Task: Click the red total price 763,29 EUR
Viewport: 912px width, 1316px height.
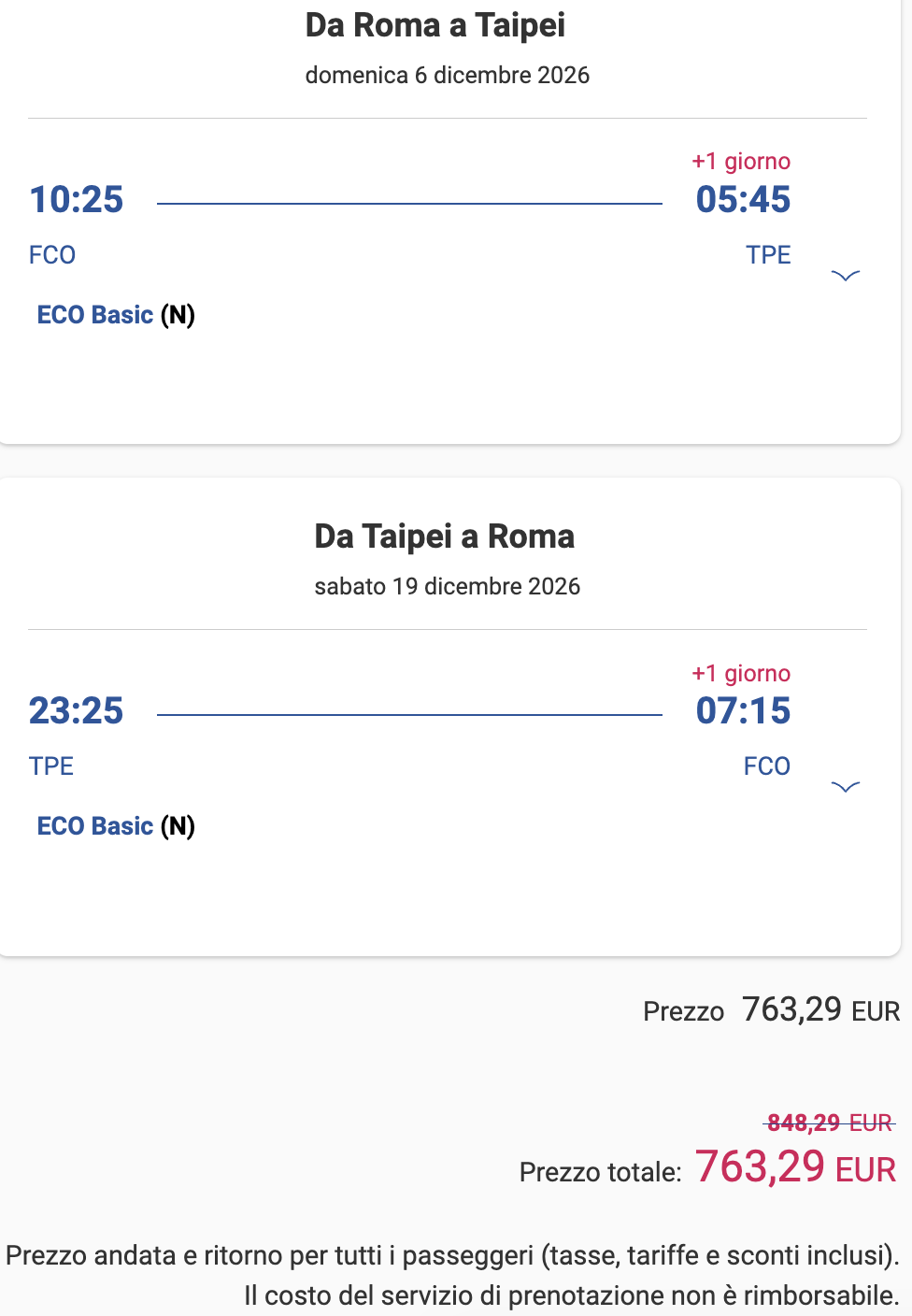Action: (795, 1167)
